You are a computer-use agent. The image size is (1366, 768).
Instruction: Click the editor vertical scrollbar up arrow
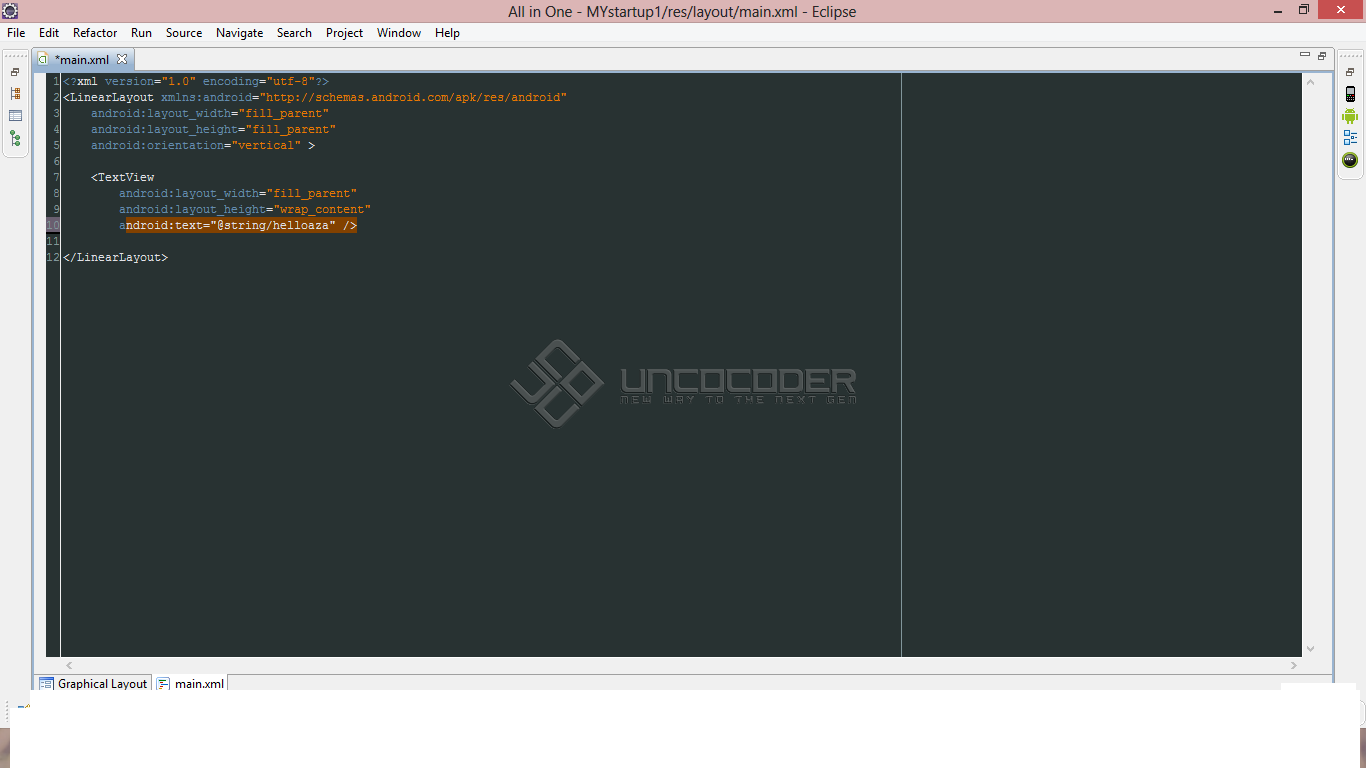pos(1311,82)
